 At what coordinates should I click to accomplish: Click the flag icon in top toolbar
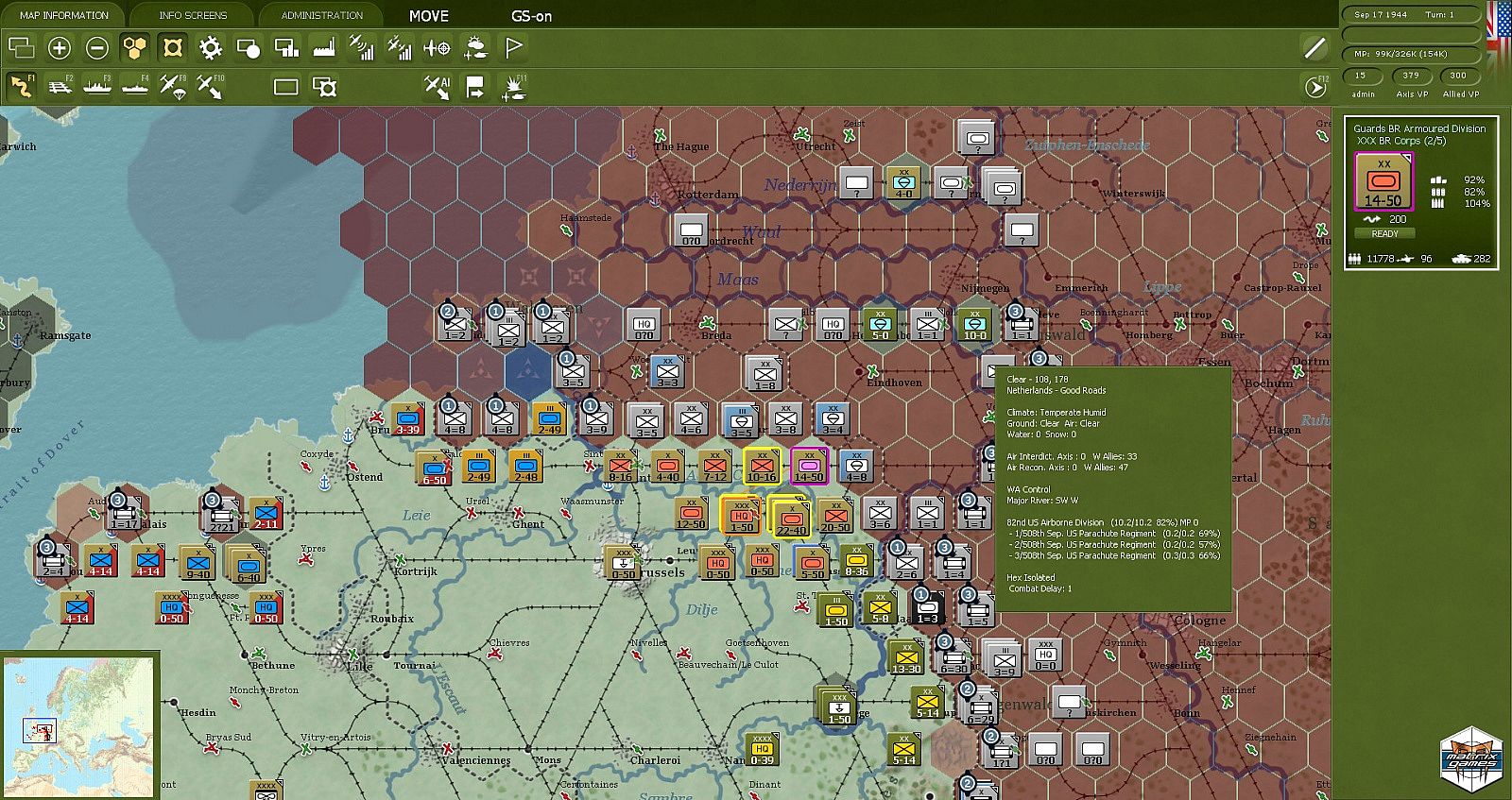tap(513, 47)
